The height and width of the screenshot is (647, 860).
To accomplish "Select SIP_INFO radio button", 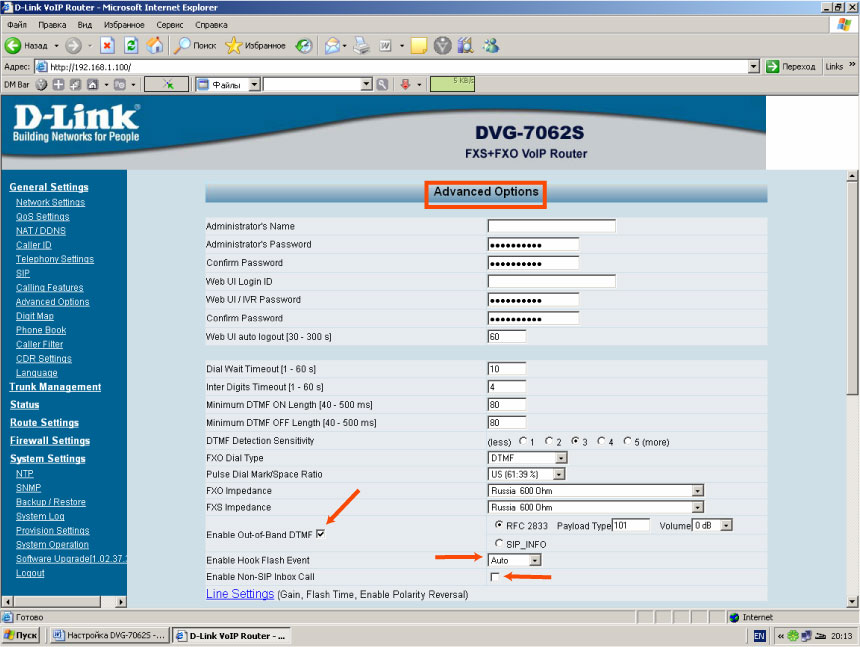I will (x=498, y=543).
